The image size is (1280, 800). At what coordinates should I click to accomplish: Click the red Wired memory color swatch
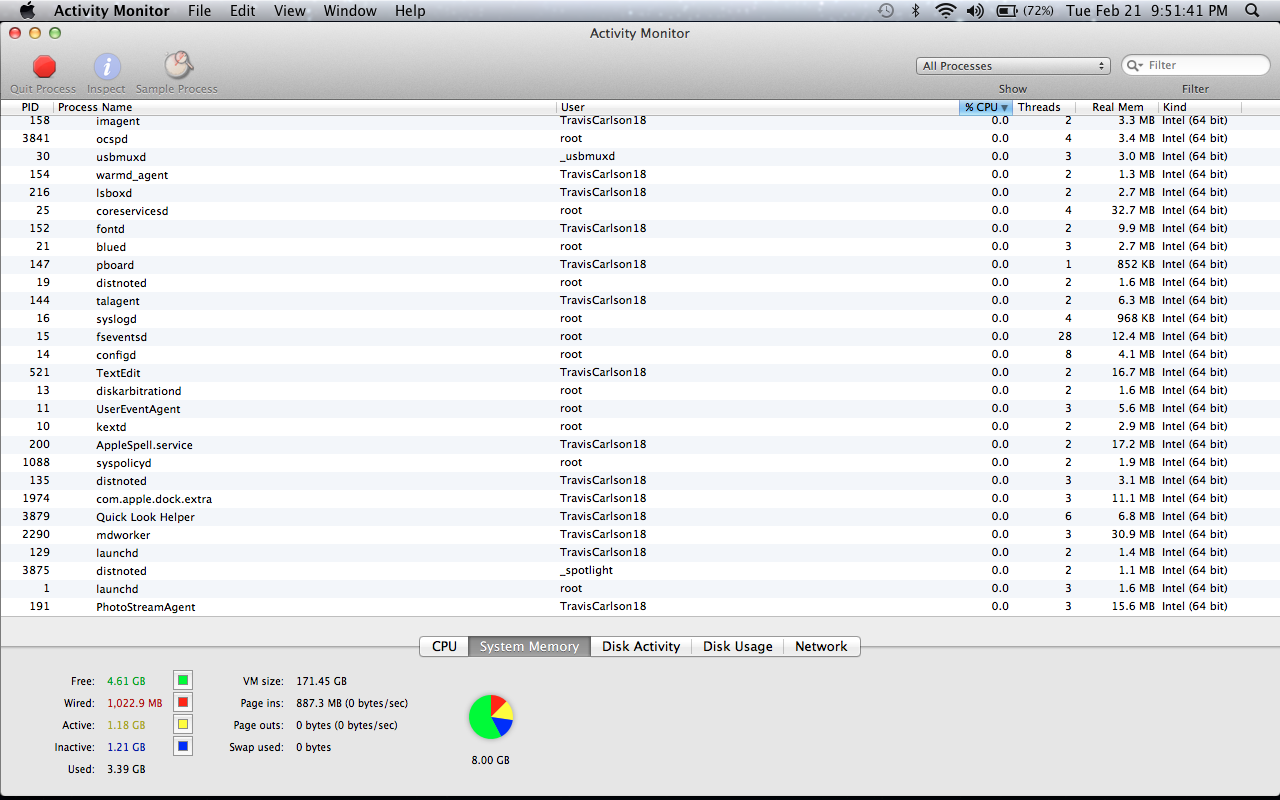click(x=183, y=703)
